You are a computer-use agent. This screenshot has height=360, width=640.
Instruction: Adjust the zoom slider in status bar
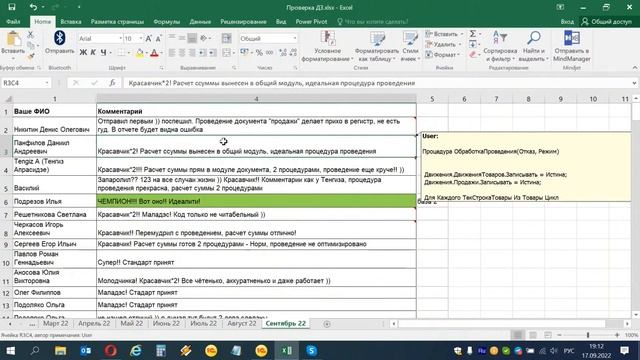coord(588,335)
